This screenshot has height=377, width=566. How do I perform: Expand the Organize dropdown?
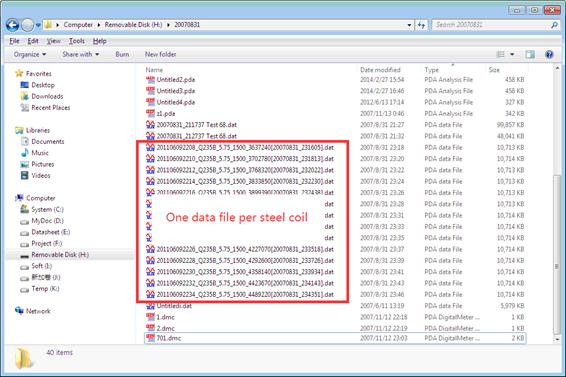30,55
